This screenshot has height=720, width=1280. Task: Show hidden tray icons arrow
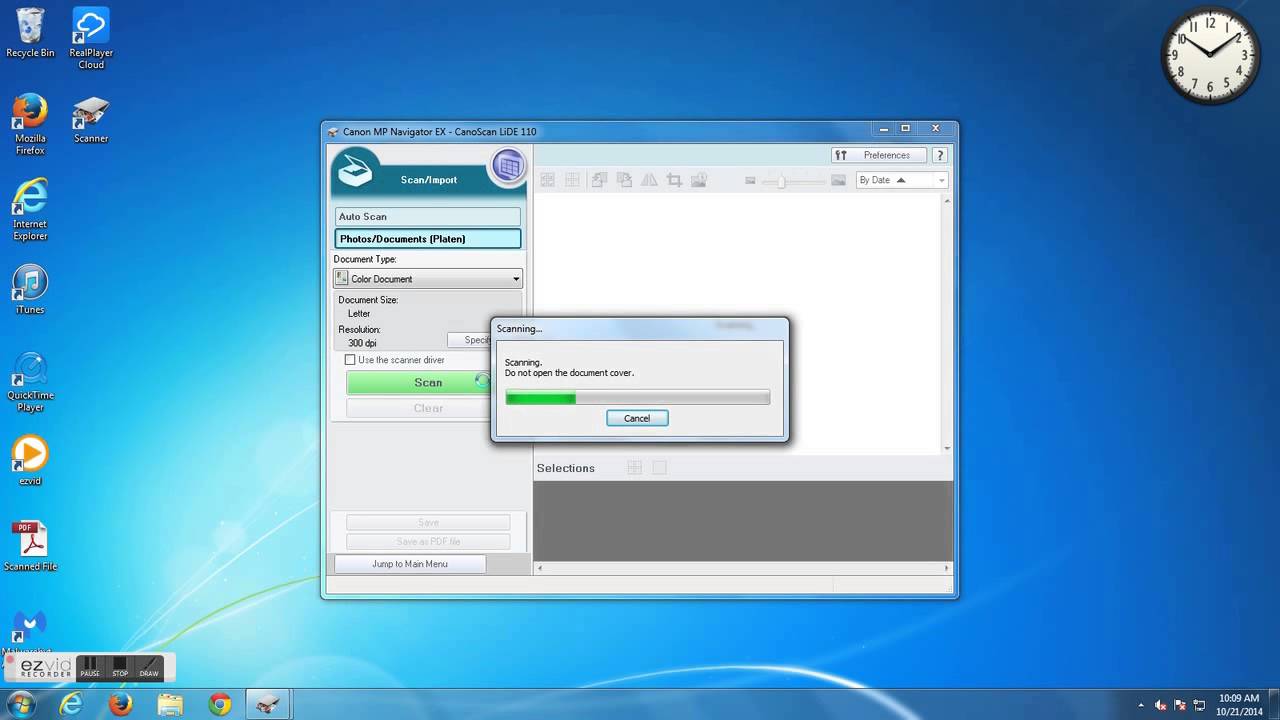(1141, 705)
